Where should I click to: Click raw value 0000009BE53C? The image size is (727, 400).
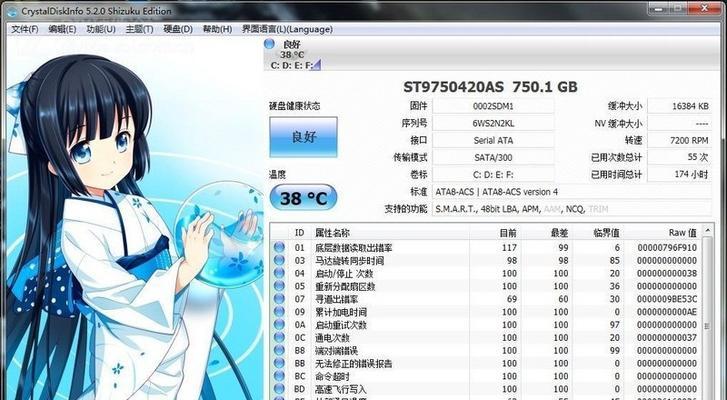[x=667, y=299]
